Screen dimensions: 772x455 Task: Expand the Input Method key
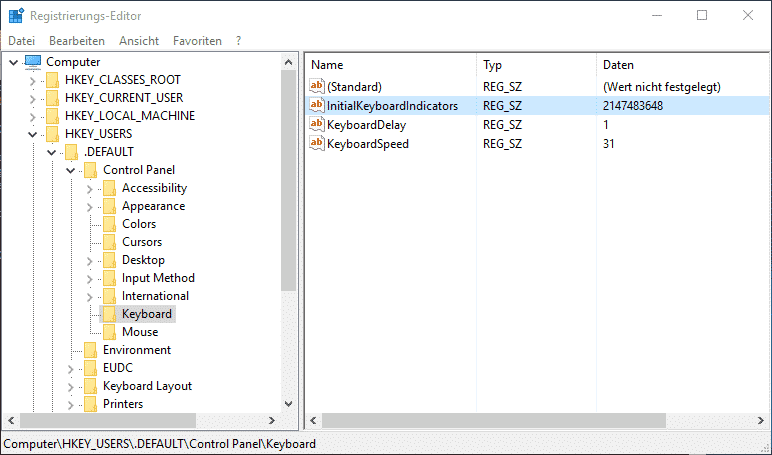coord(90,279)
